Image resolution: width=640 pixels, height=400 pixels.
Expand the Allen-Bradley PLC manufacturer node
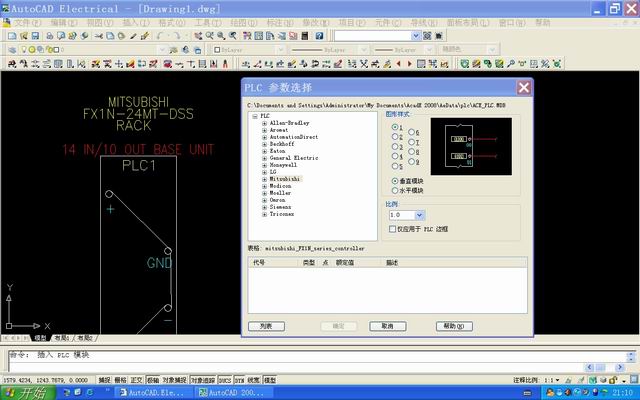(264, 123)
